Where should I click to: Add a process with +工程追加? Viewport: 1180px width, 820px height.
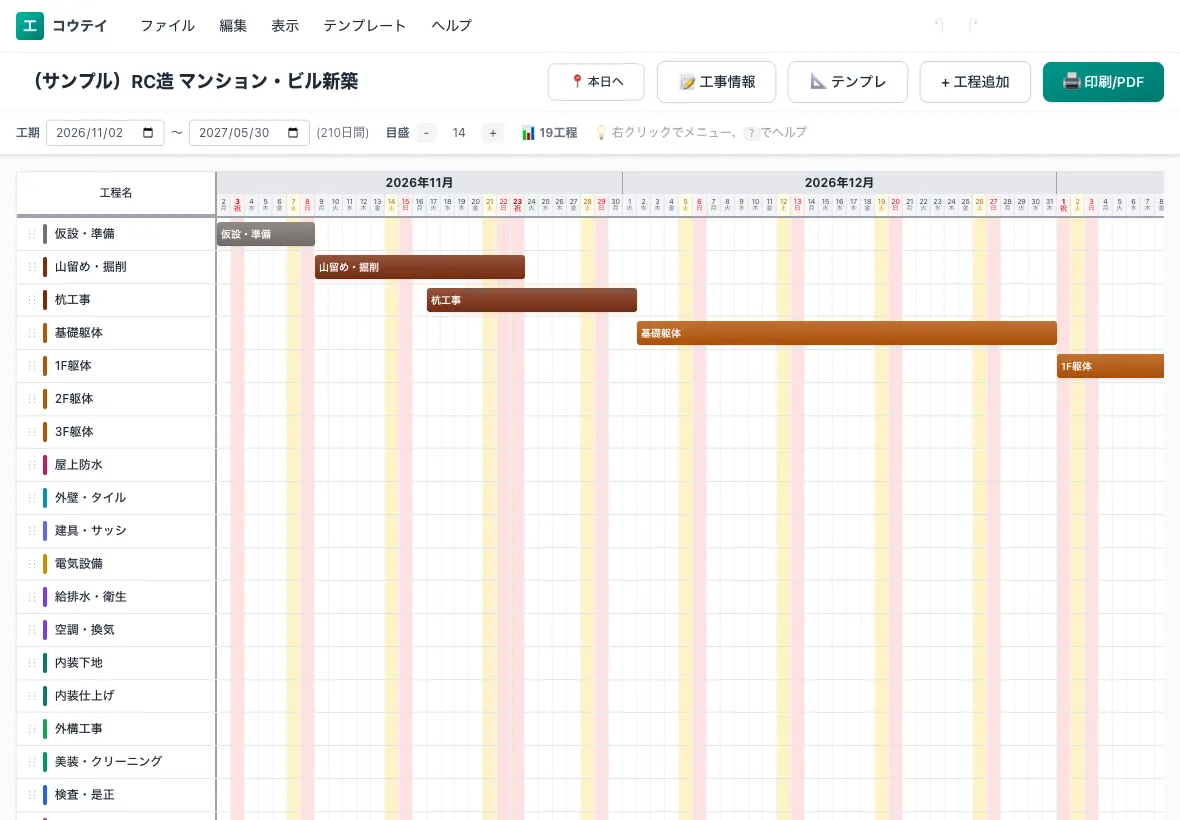click(975, 82)
